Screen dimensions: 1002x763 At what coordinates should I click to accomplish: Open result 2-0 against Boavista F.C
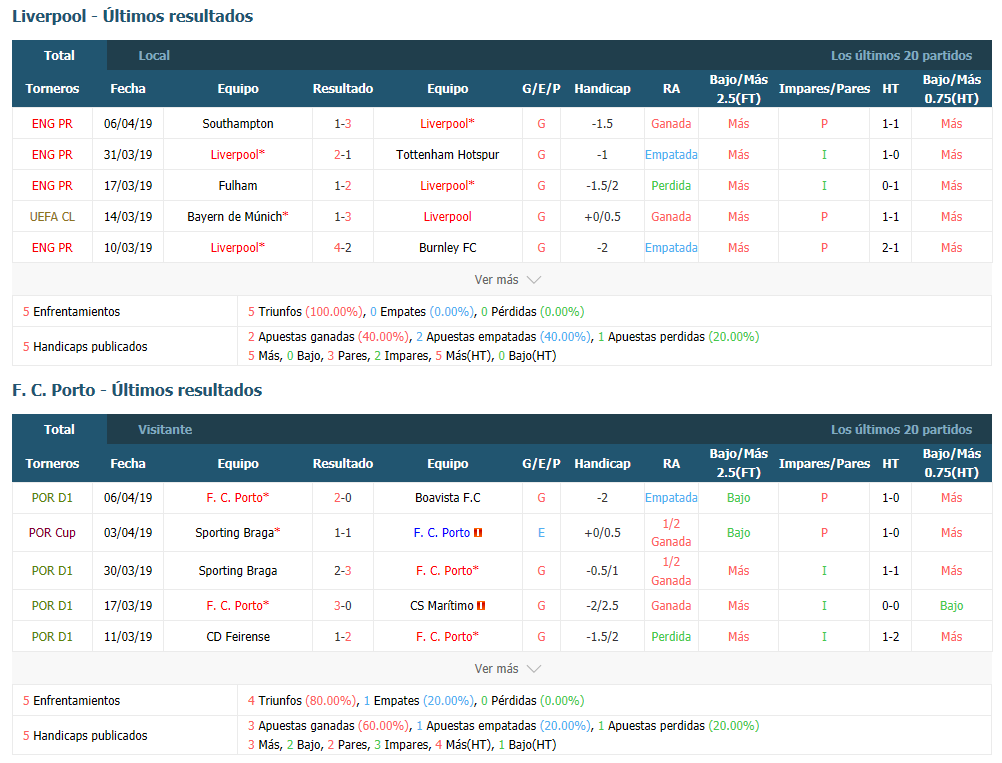tap(343, 498)
